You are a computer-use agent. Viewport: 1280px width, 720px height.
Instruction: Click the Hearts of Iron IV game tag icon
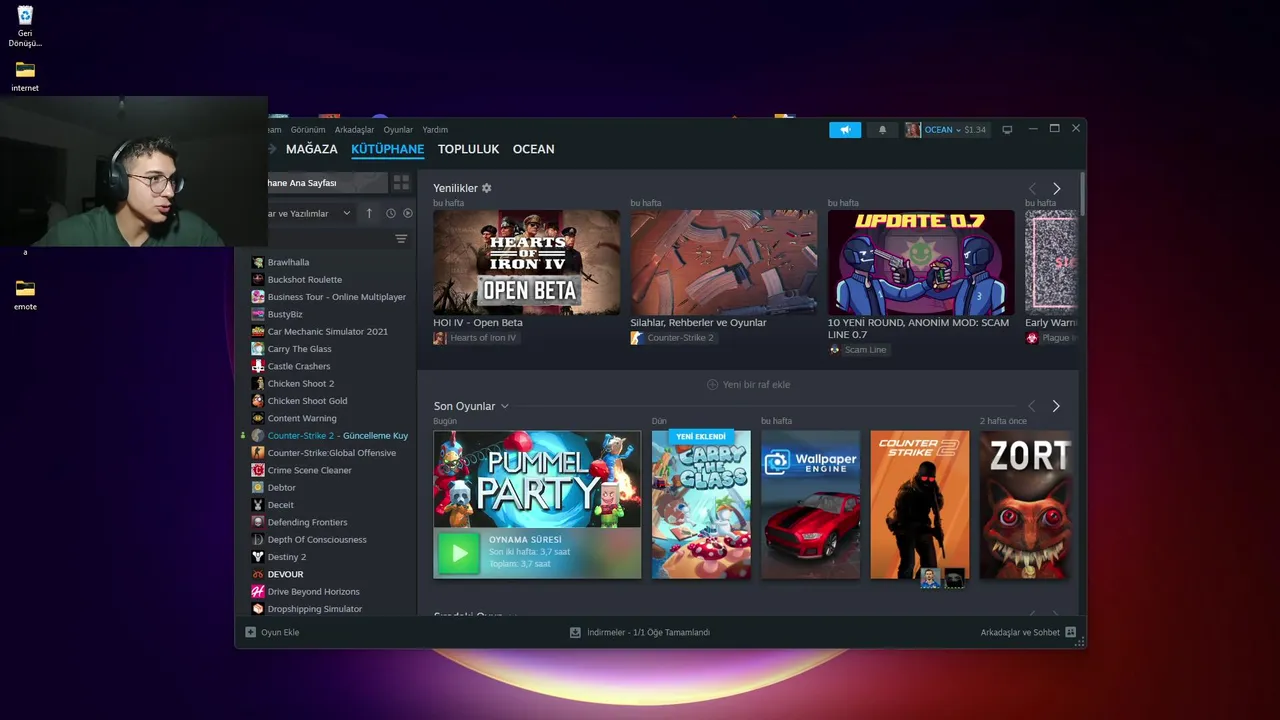pos(439,338)
